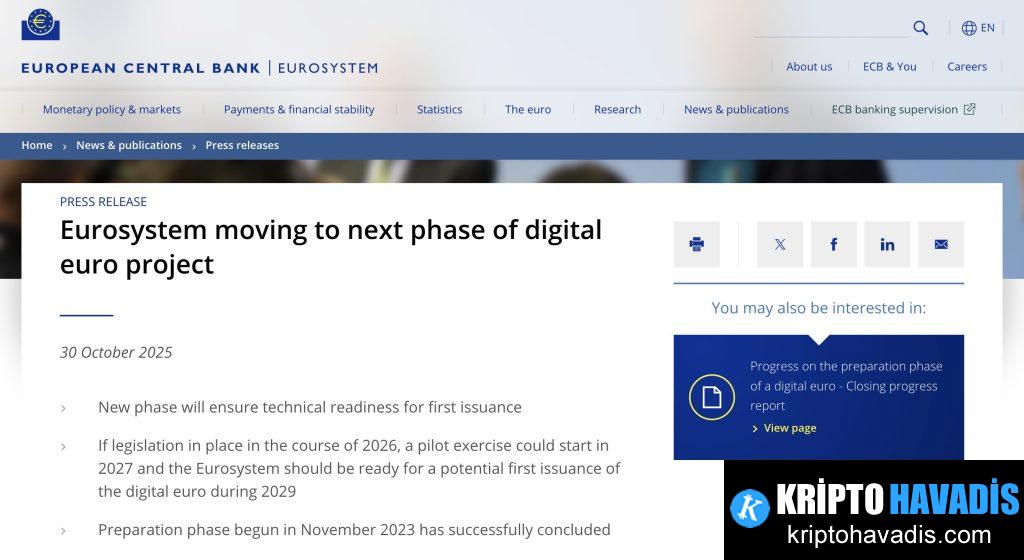
Task: Open Payments & financial stability menu
Action: tap(299, 110)
